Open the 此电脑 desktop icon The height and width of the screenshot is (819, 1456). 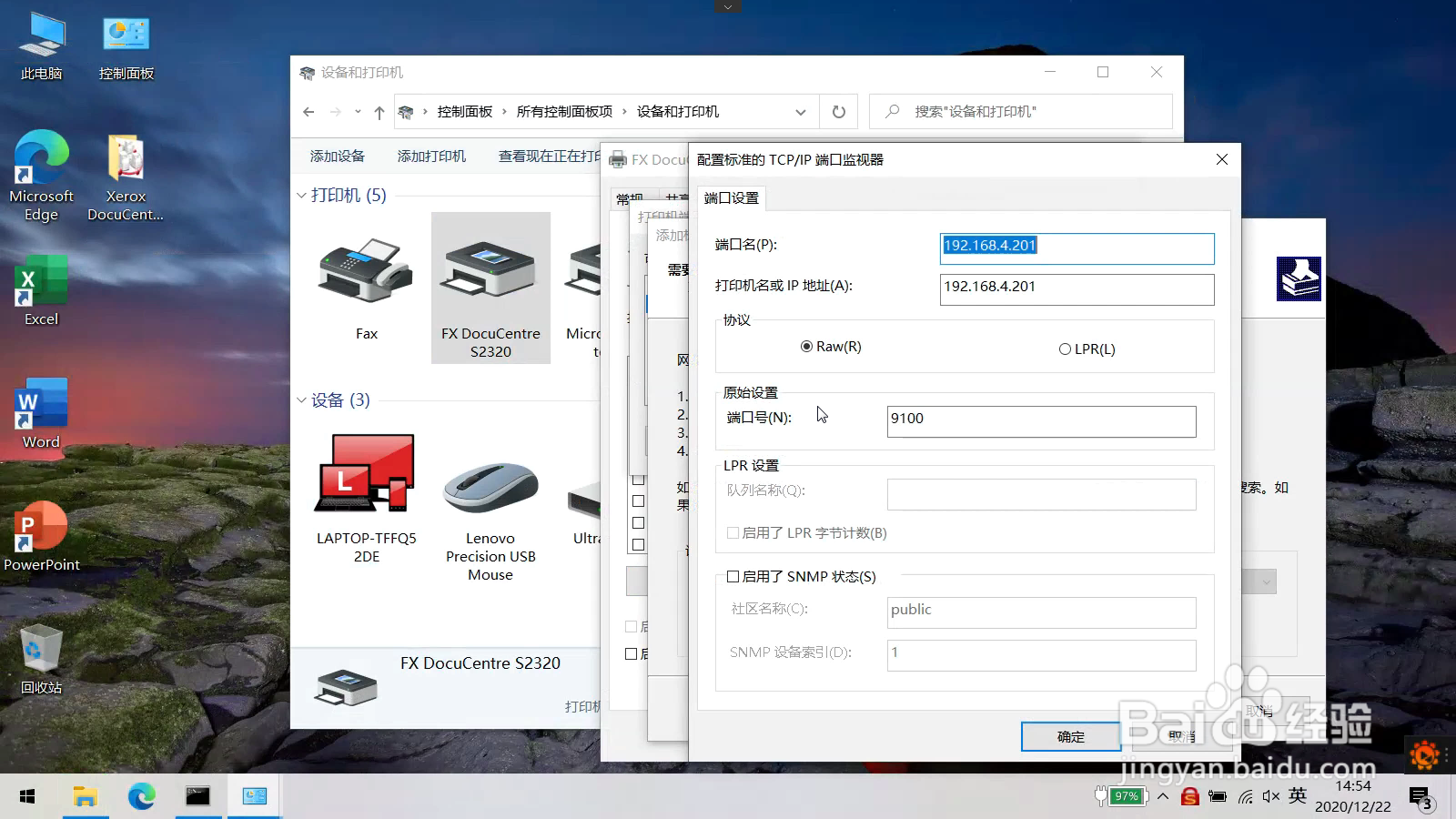(42, 47)
